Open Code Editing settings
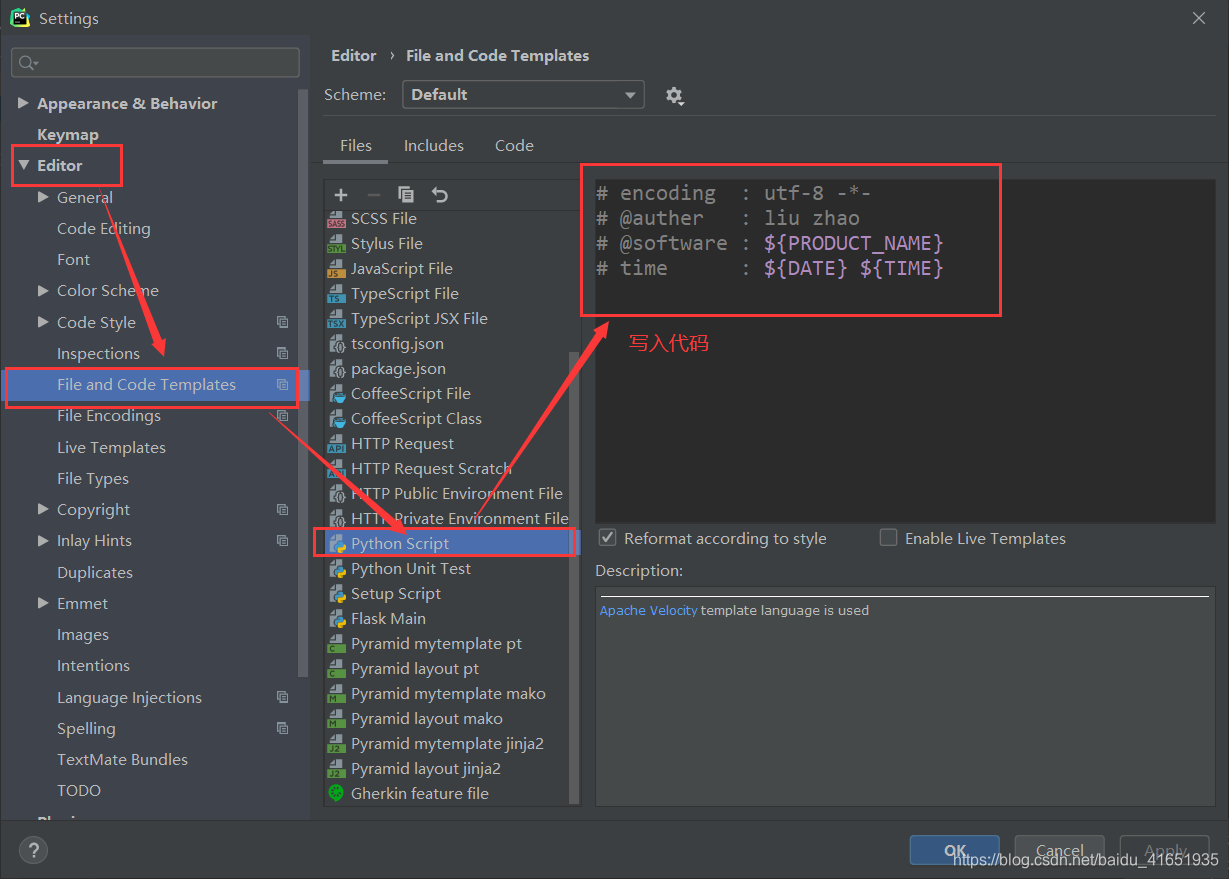 pos(104,229)
